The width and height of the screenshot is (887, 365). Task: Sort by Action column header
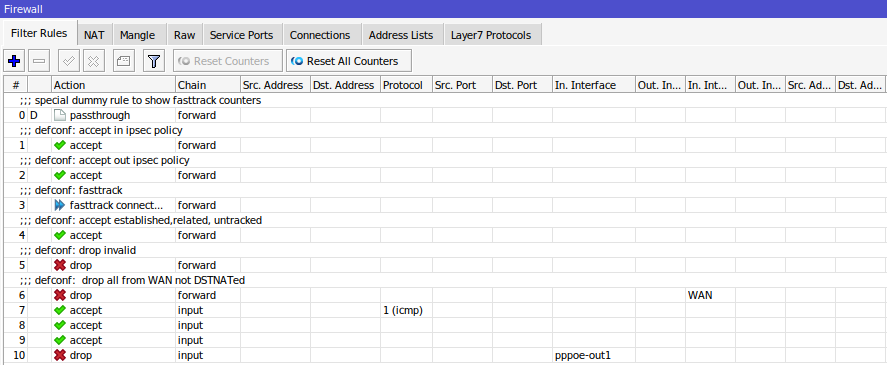(x=113, y=85)
